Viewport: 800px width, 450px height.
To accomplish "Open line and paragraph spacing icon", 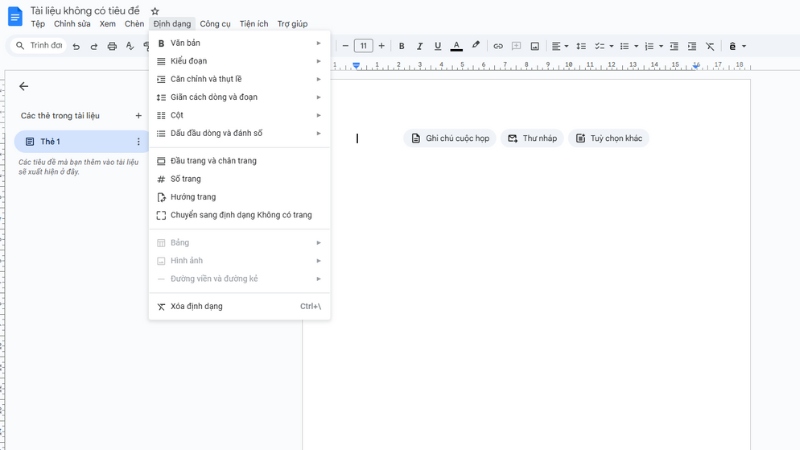I will pyautogui.click(x=581, y=46).
